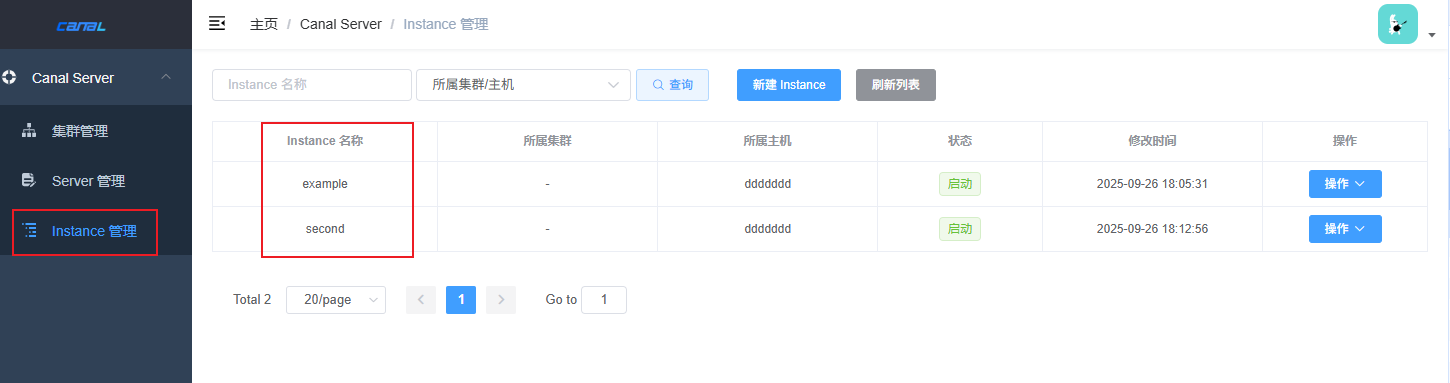Open the 20/page size dropdown
Viewport: 1450px width, 383px height.
pyautogui.click(x=336, y=300)
